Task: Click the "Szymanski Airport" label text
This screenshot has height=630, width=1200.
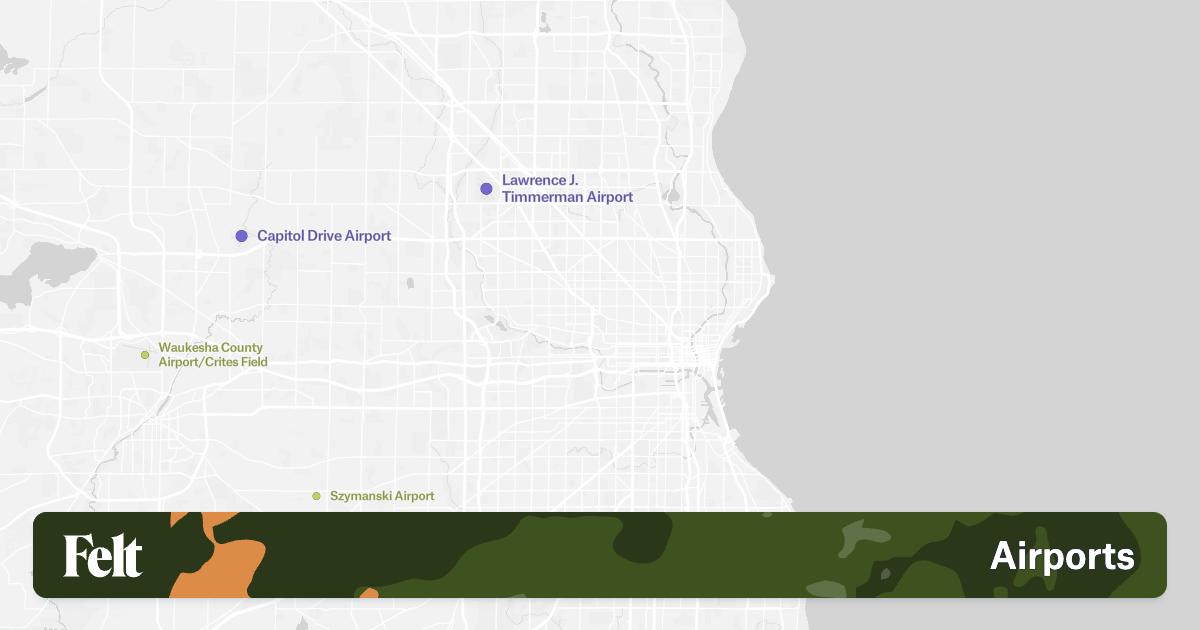Action: pos(381,495)
